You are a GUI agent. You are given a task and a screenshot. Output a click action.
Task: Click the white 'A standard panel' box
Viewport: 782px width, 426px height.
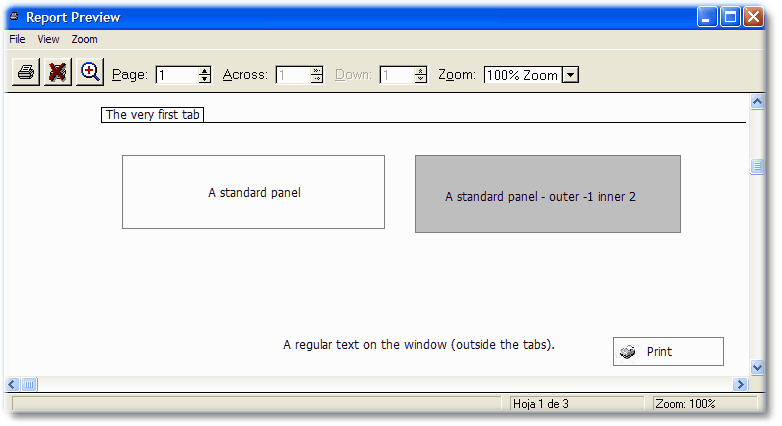coord(253,192)
